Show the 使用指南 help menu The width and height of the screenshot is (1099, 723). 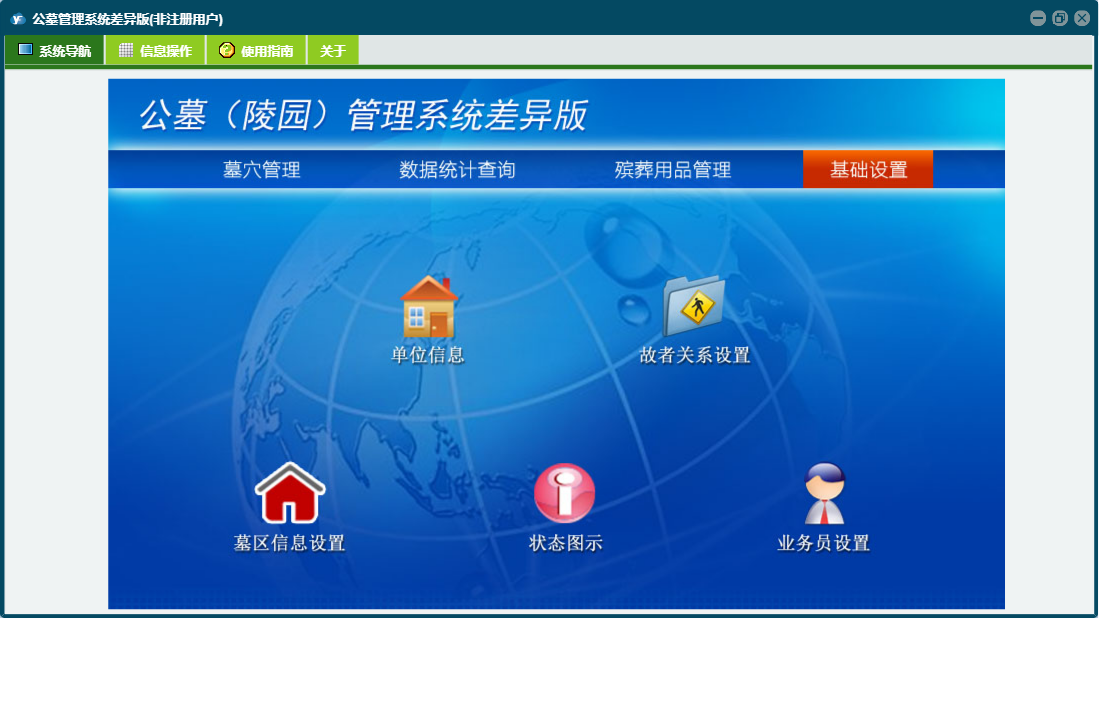coord(256,51)
